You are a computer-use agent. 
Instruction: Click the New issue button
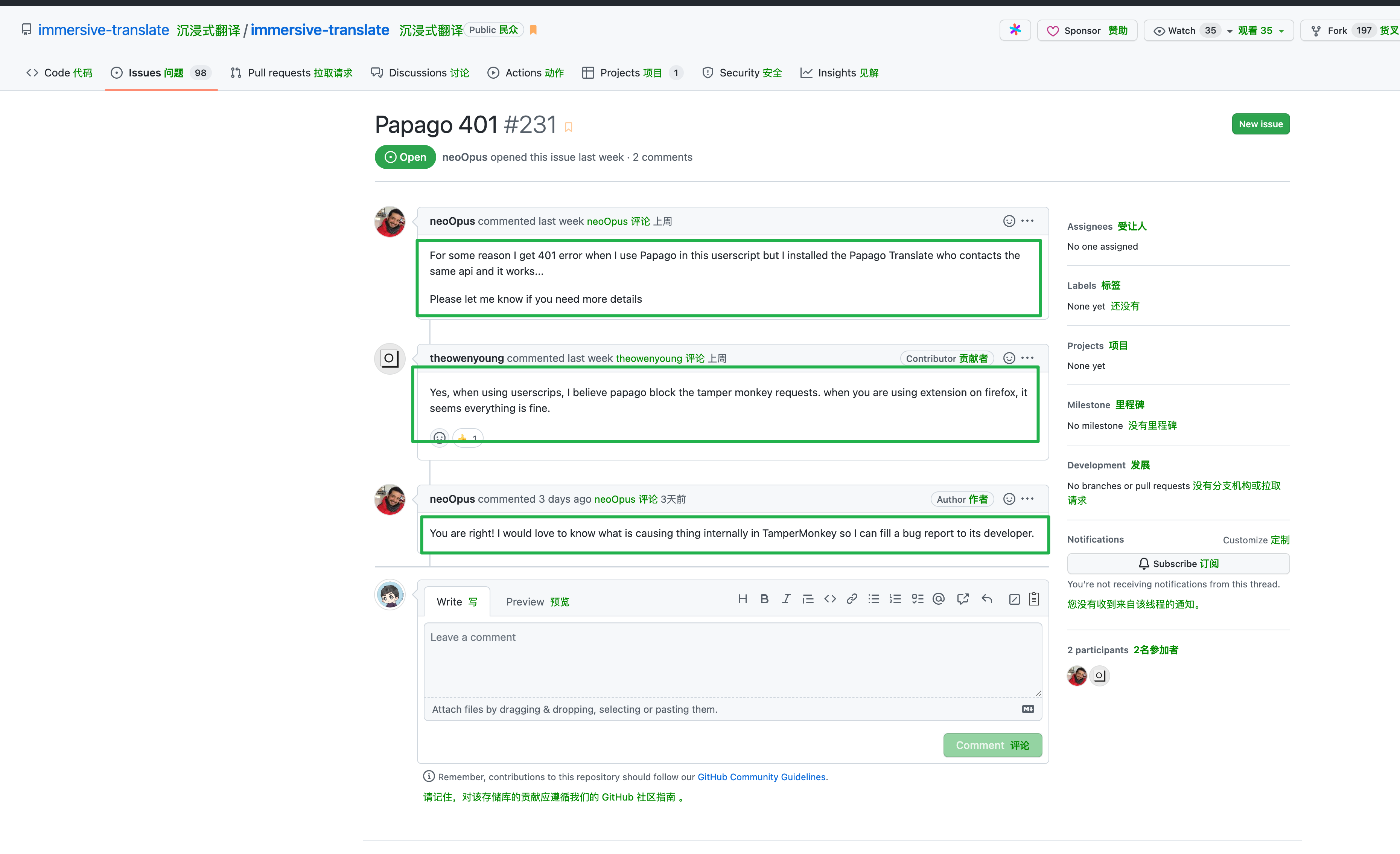(1260, 124)
